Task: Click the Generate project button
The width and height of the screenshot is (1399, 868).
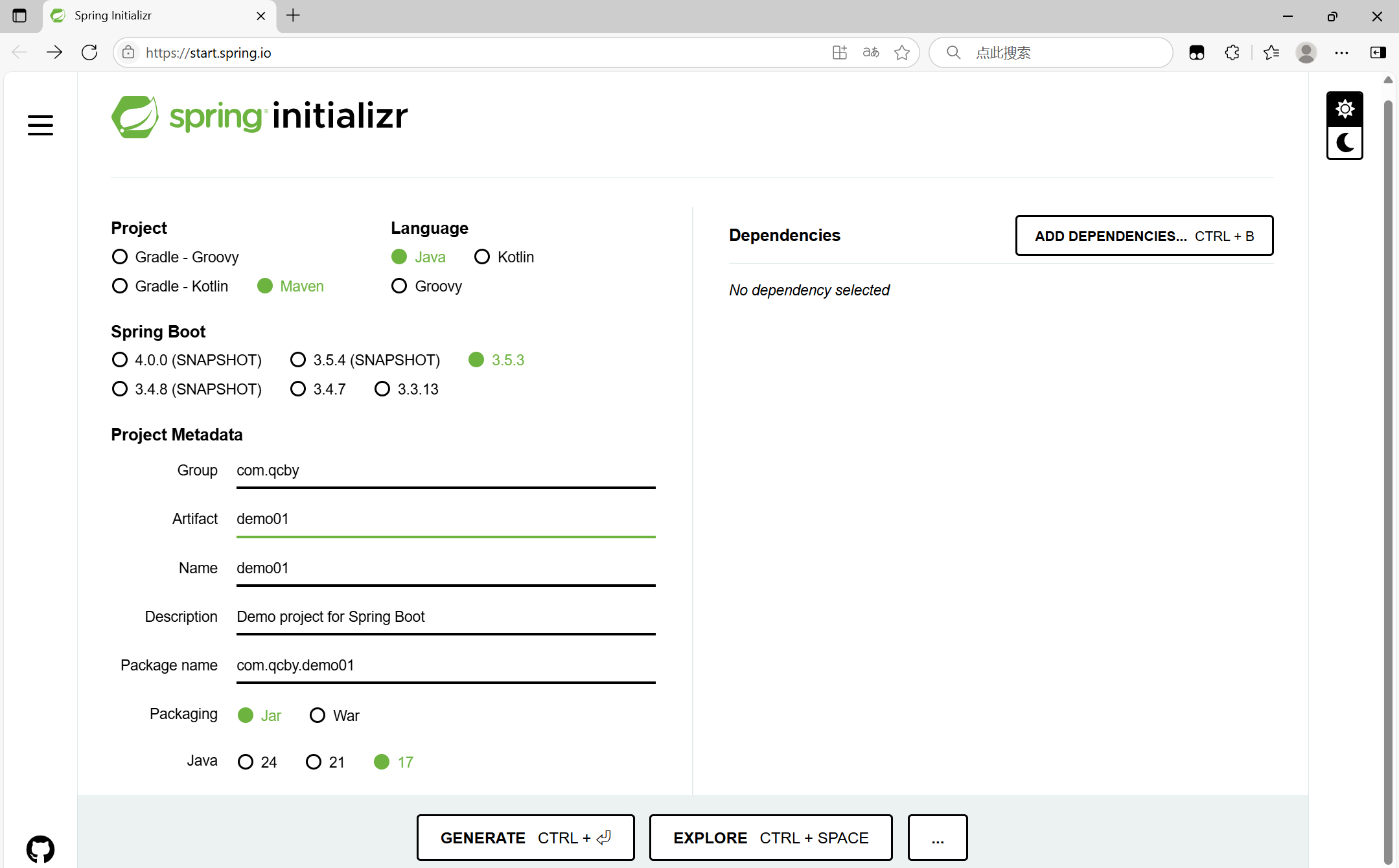Action: (526, 838)
